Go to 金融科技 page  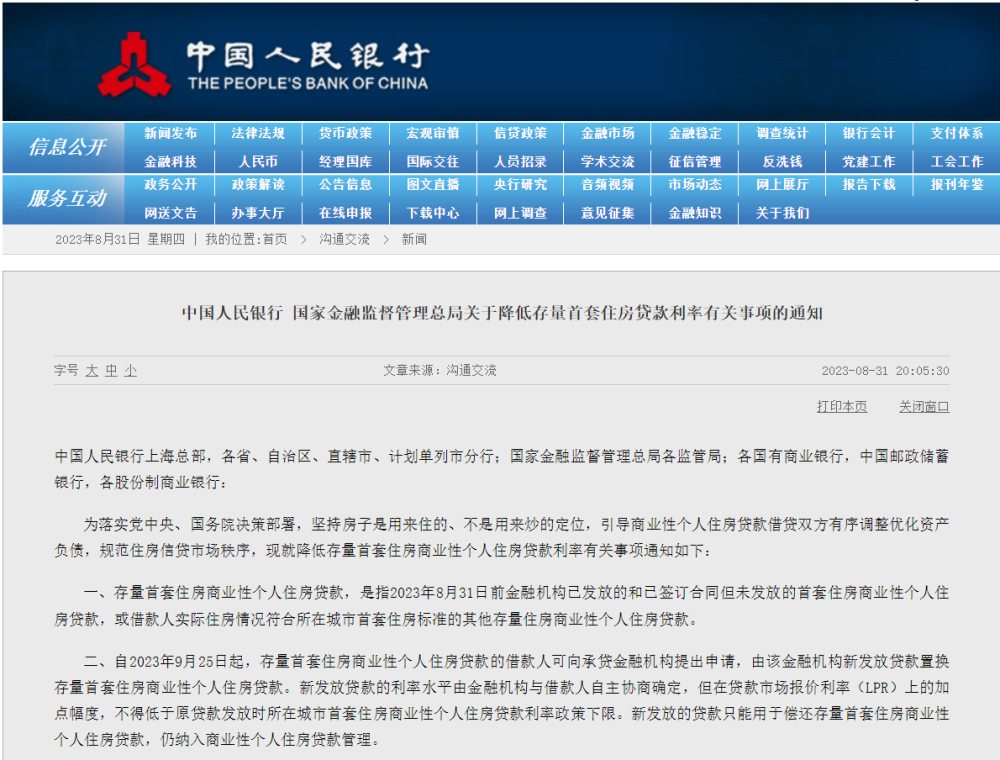(x=170, y=162)
